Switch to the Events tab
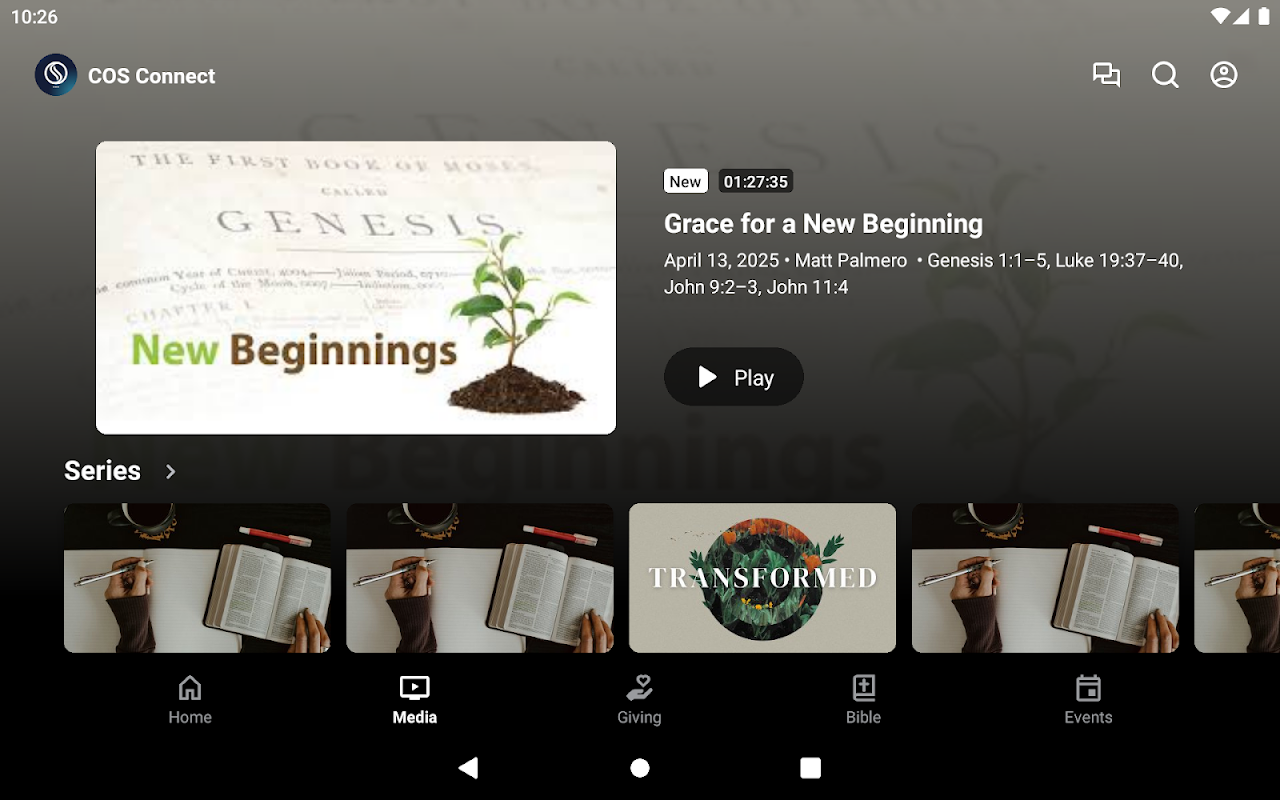This screenshot has height=800, width=1280. tap(1088, 700)
